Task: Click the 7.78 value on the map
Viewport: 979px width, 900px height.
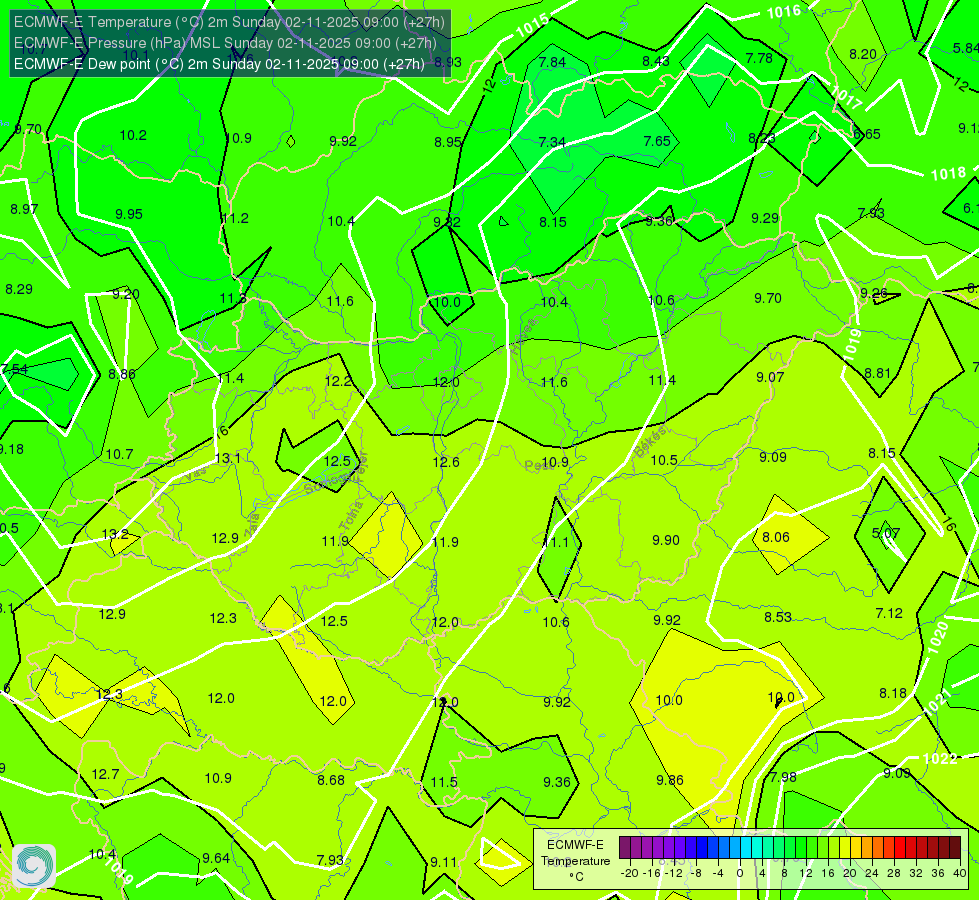Action: (759, 58)
